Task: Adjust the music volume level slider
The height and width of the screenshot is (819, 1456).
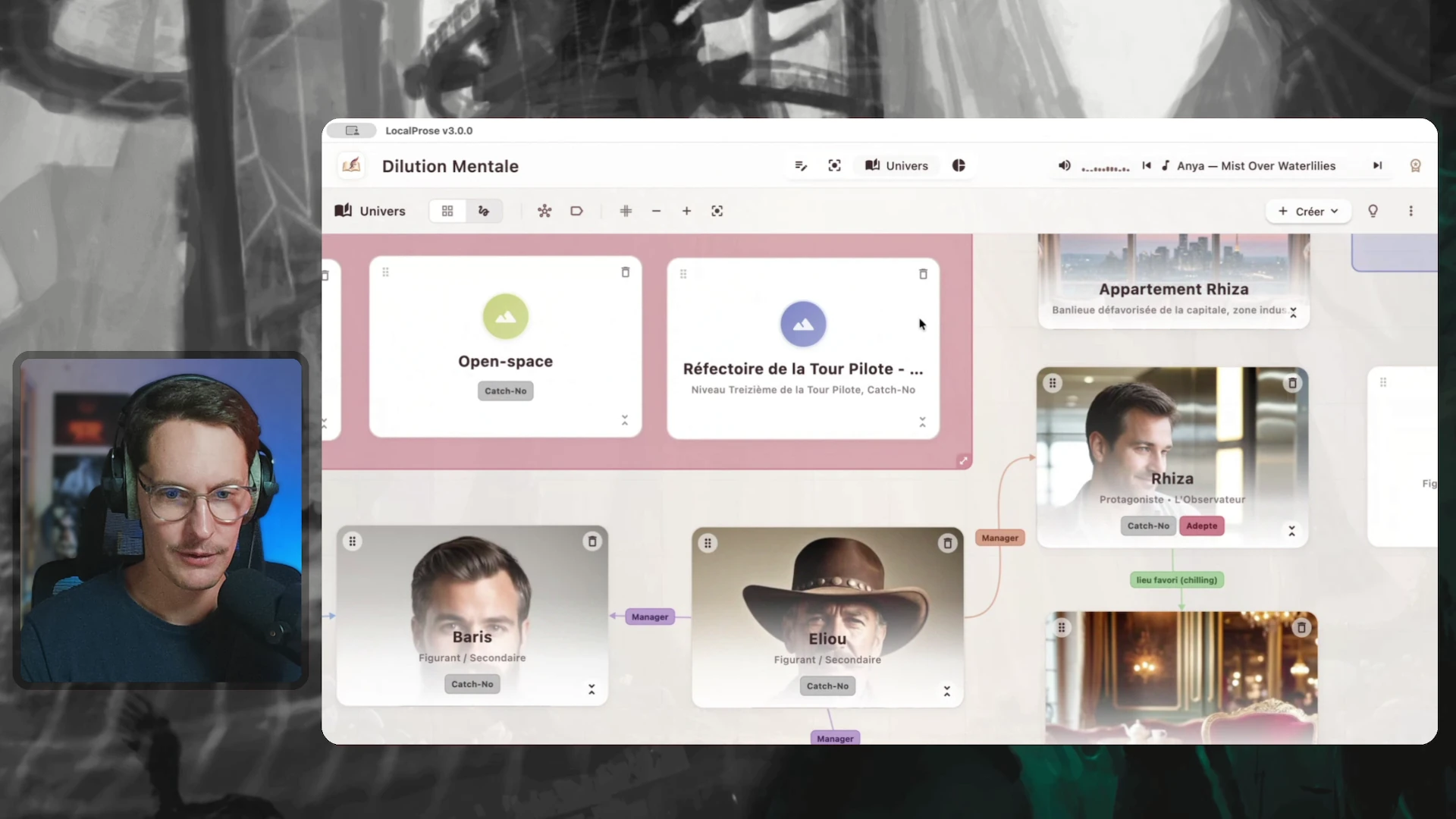Action: pyautogui.click(x=1106, y=167)
